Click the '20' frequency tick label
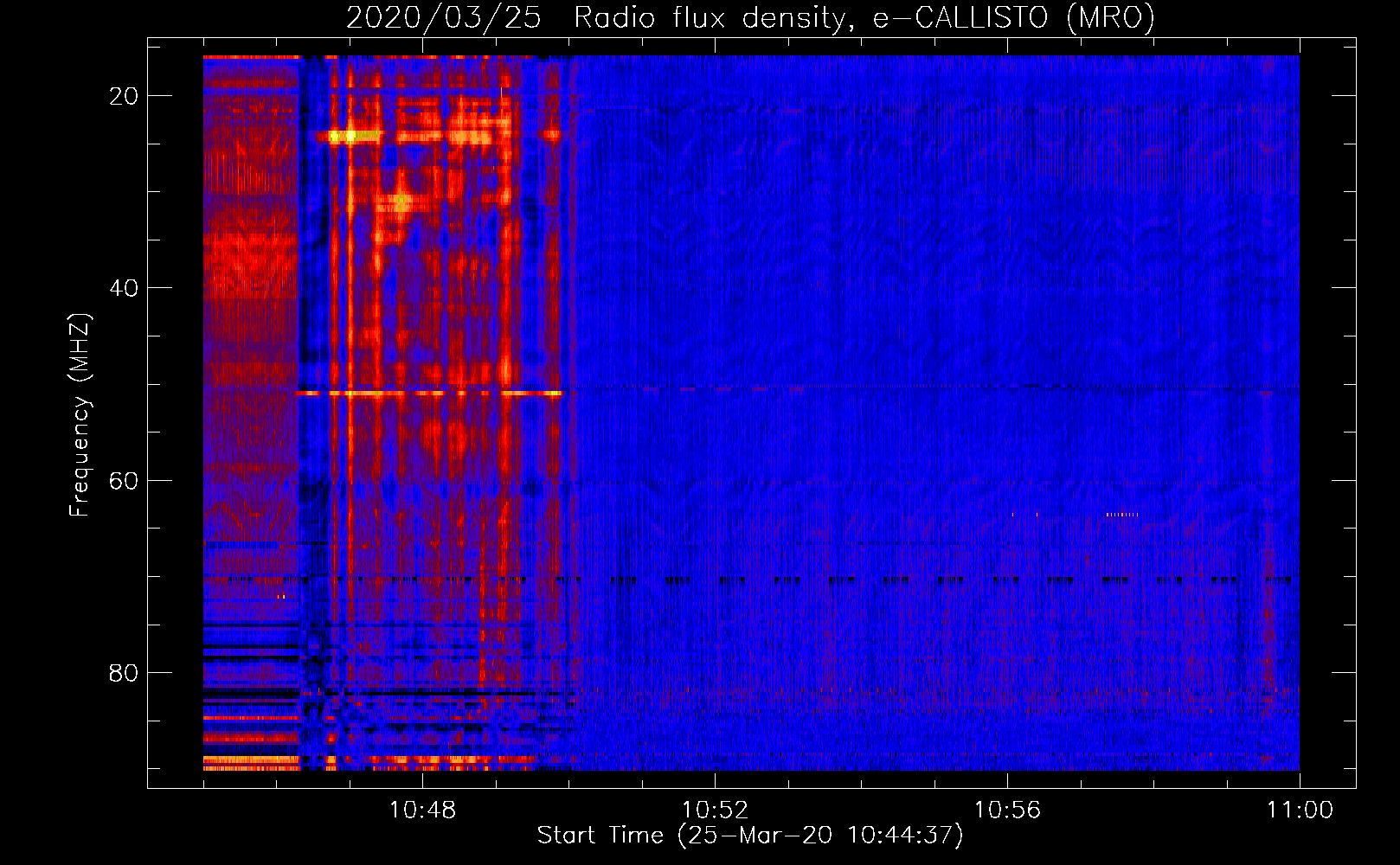This screenshot has height=865, width=1400. tap(124, 96)
